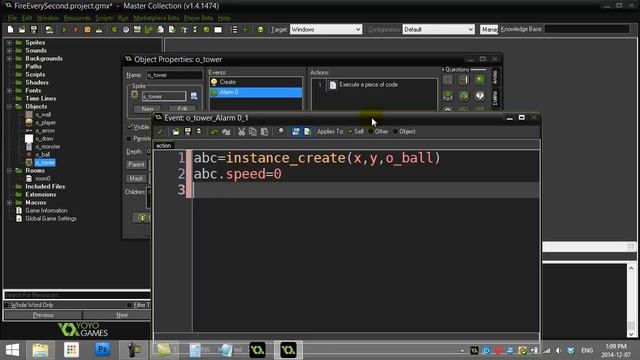Click the Copy icon in code editor

pyautogui.click(x=253, y=131)
